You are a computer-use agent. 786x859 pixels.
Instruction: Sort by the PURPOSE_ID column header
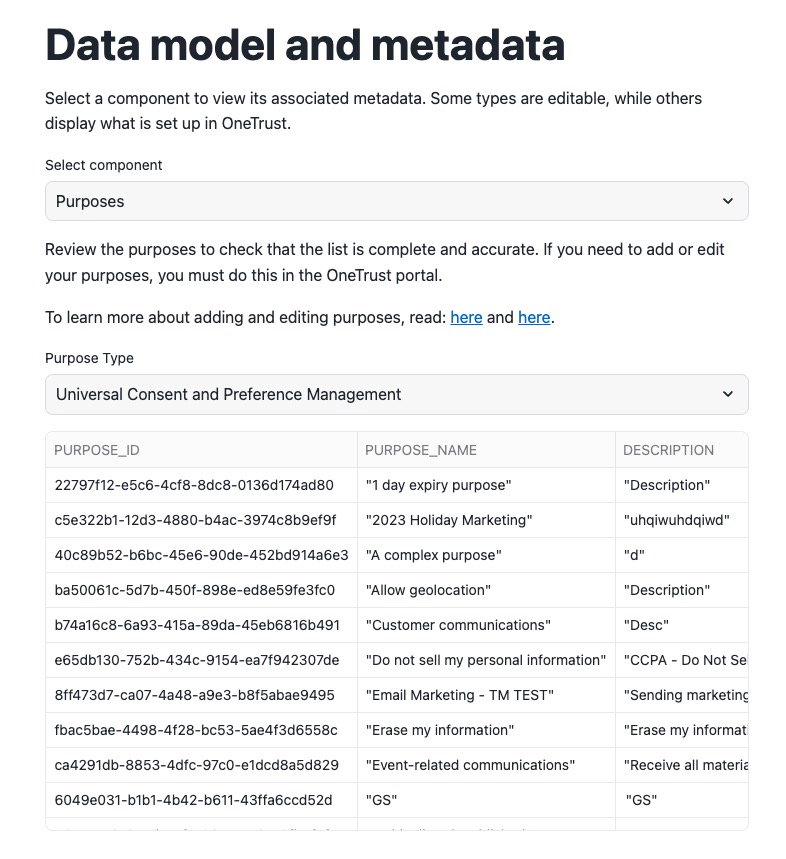tap(98, 450)
